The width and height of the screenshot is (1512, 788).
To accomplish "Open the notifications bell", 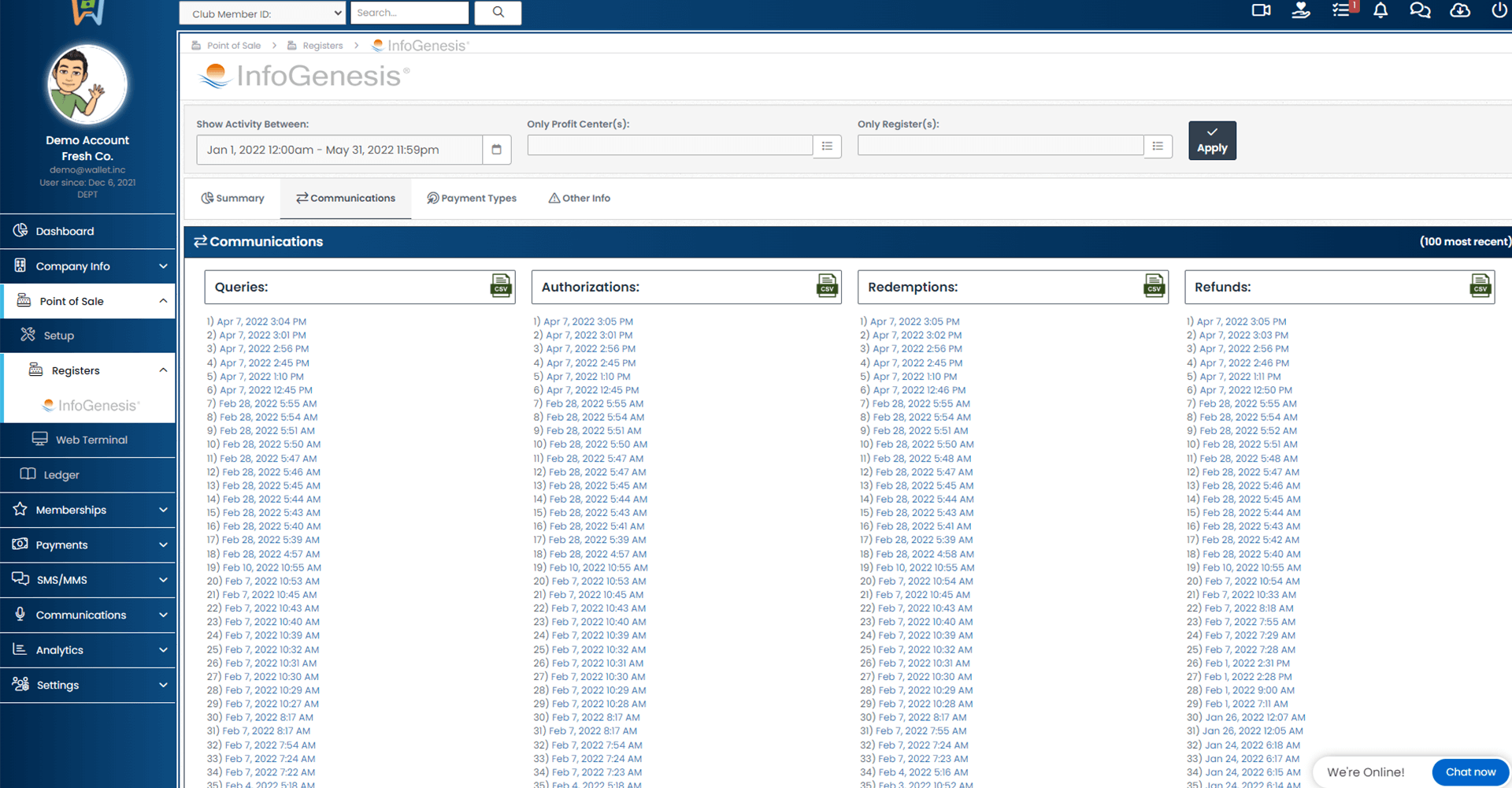I will (1380, 11).
